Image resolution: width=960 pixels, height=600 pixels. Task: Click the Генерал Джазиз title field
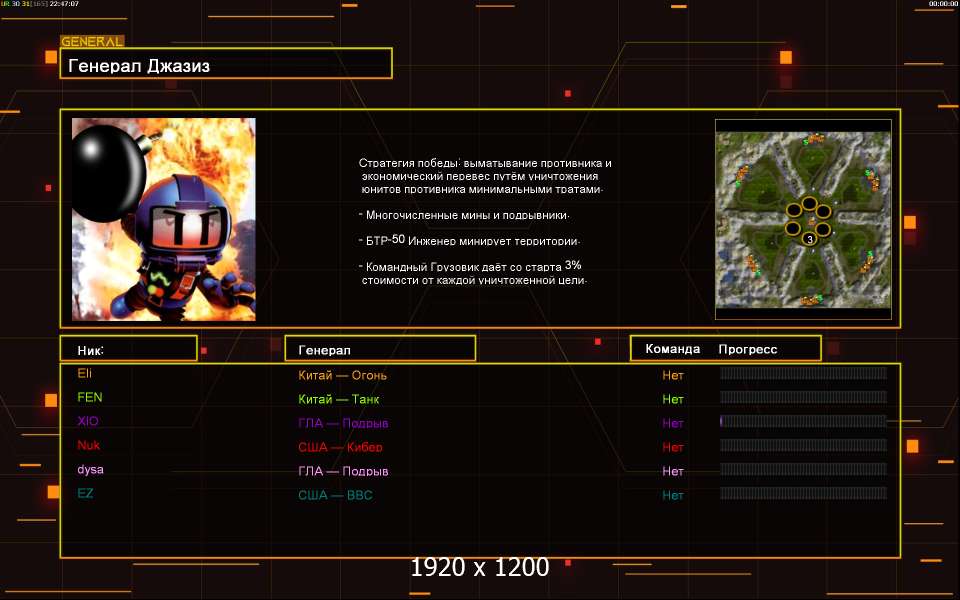click(x=225, y=65)
